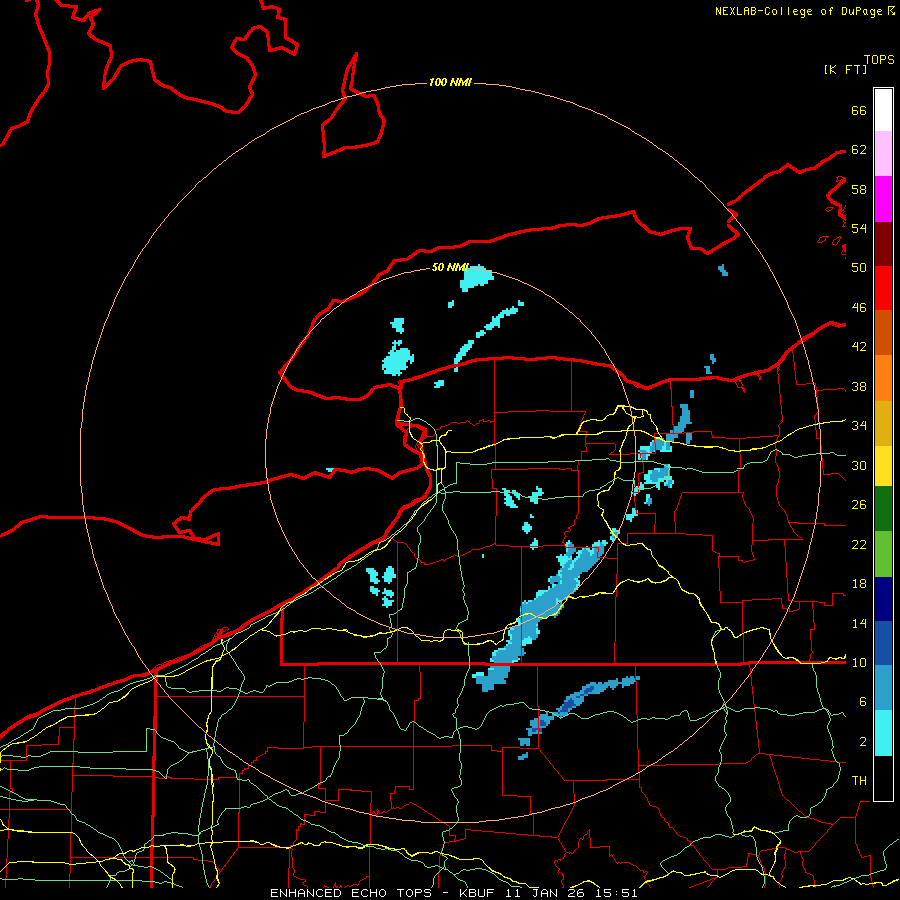Select the magenta legend color band
Viewport: 900px width, 900px height.
point(883,199)
